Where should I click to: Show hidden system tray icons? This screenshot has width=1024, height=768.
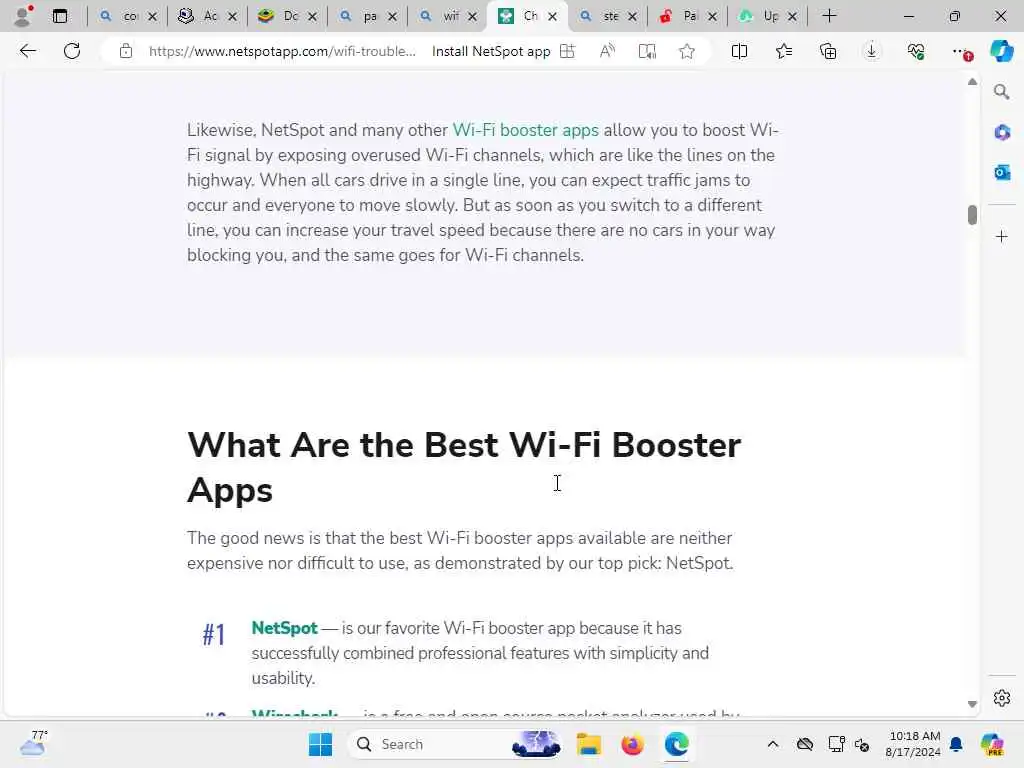coord(773,744)
